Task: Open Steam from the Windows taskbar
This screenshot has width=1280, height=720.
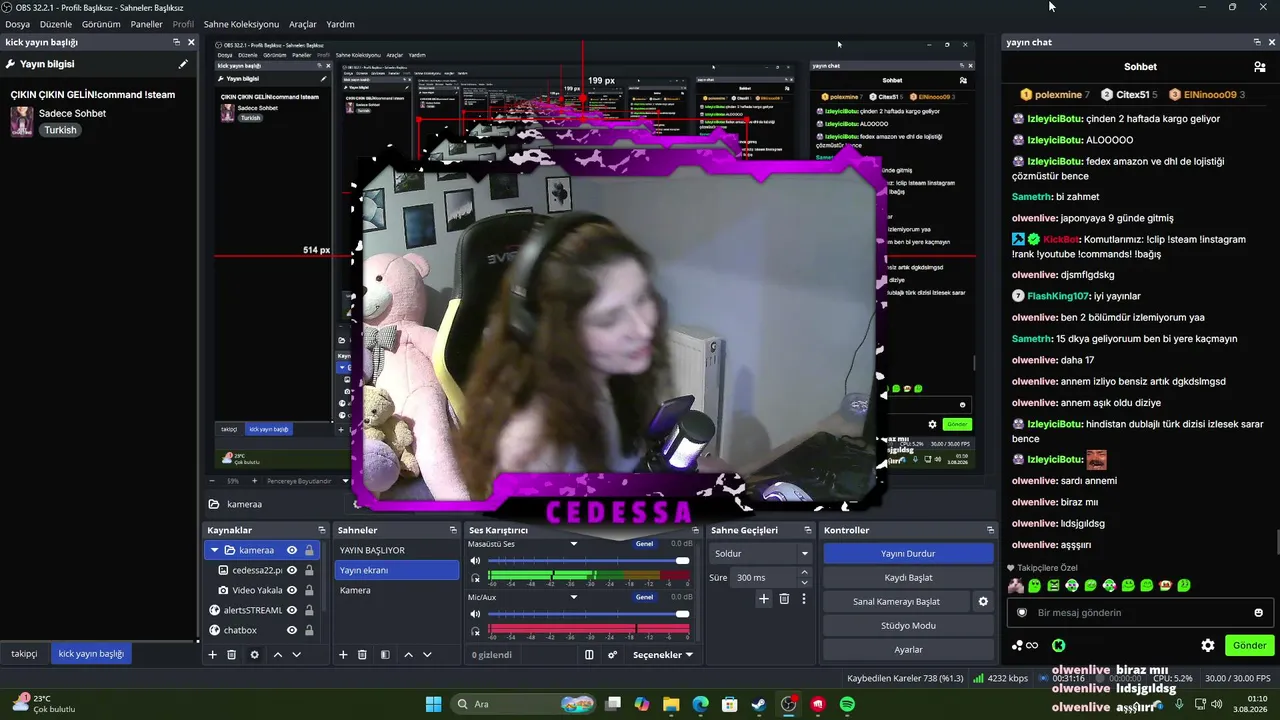Action: tap(759, 704)
